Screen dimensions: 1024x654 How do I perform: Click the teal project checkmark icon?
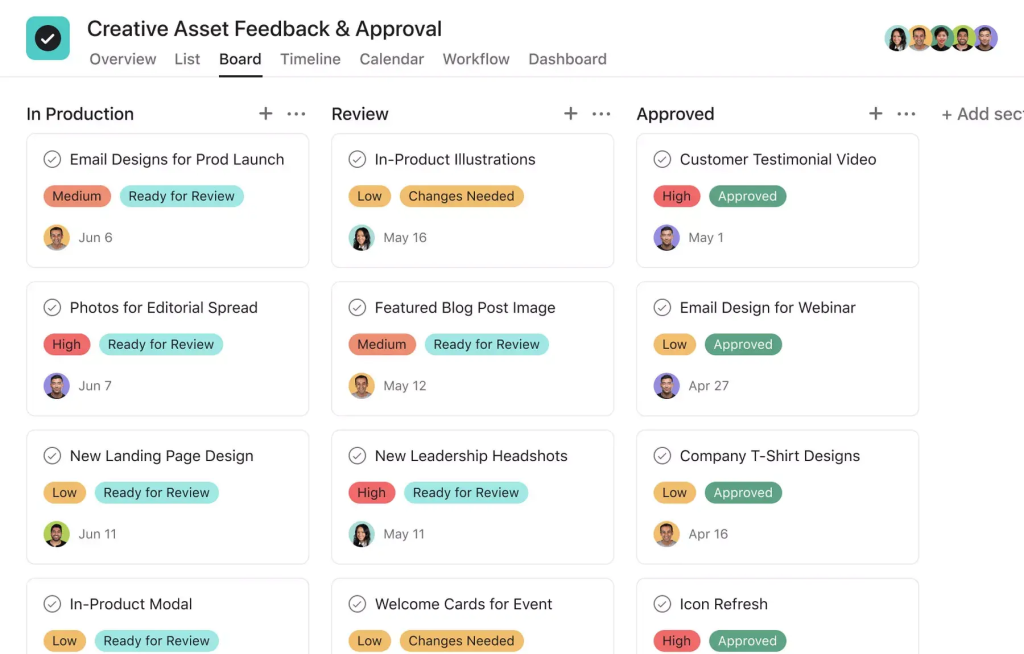pos(48,39)
